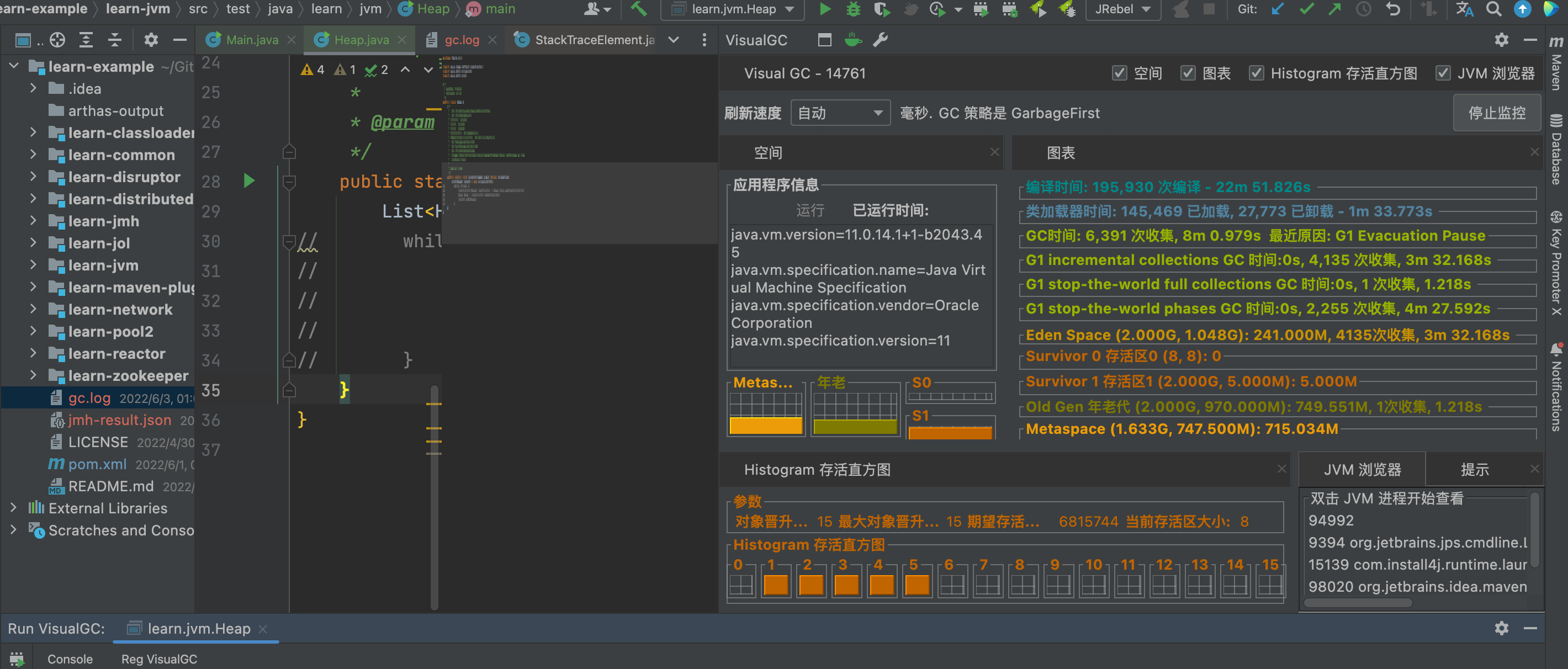Switch to the gc.log editor tab
This screenshot has width=1568, height=669.
[x=461, y=40]
